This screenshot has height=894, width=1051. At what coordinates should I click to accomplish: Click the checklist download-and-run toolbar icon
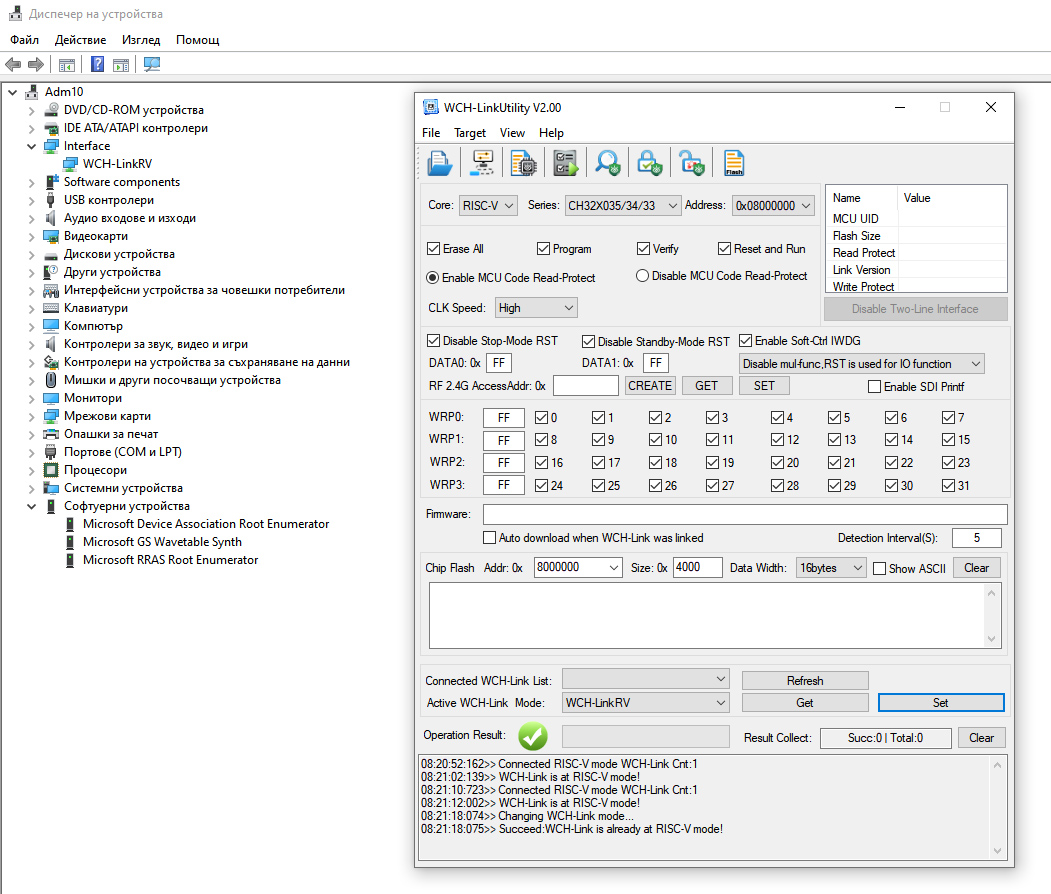(x=566, y=163)
